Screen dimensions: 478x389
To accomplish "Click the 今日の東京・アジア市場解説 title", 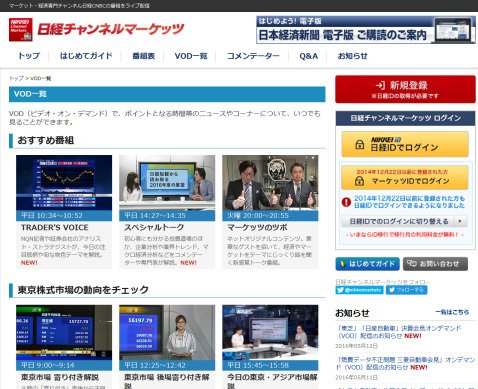I will point(272,381).
